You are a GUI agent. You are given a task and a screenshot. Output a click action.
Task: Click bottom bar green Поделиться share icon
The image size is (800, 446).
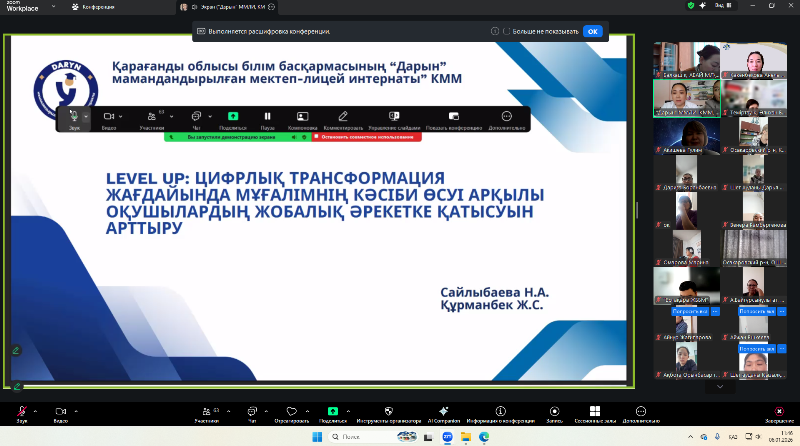click(x=333, y=411)
